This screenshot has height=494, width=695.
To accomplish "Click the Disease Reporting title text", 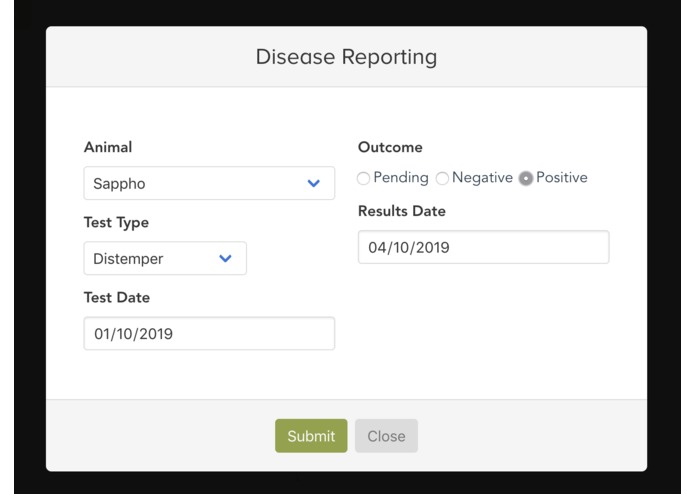I will [x=347, y=57].
